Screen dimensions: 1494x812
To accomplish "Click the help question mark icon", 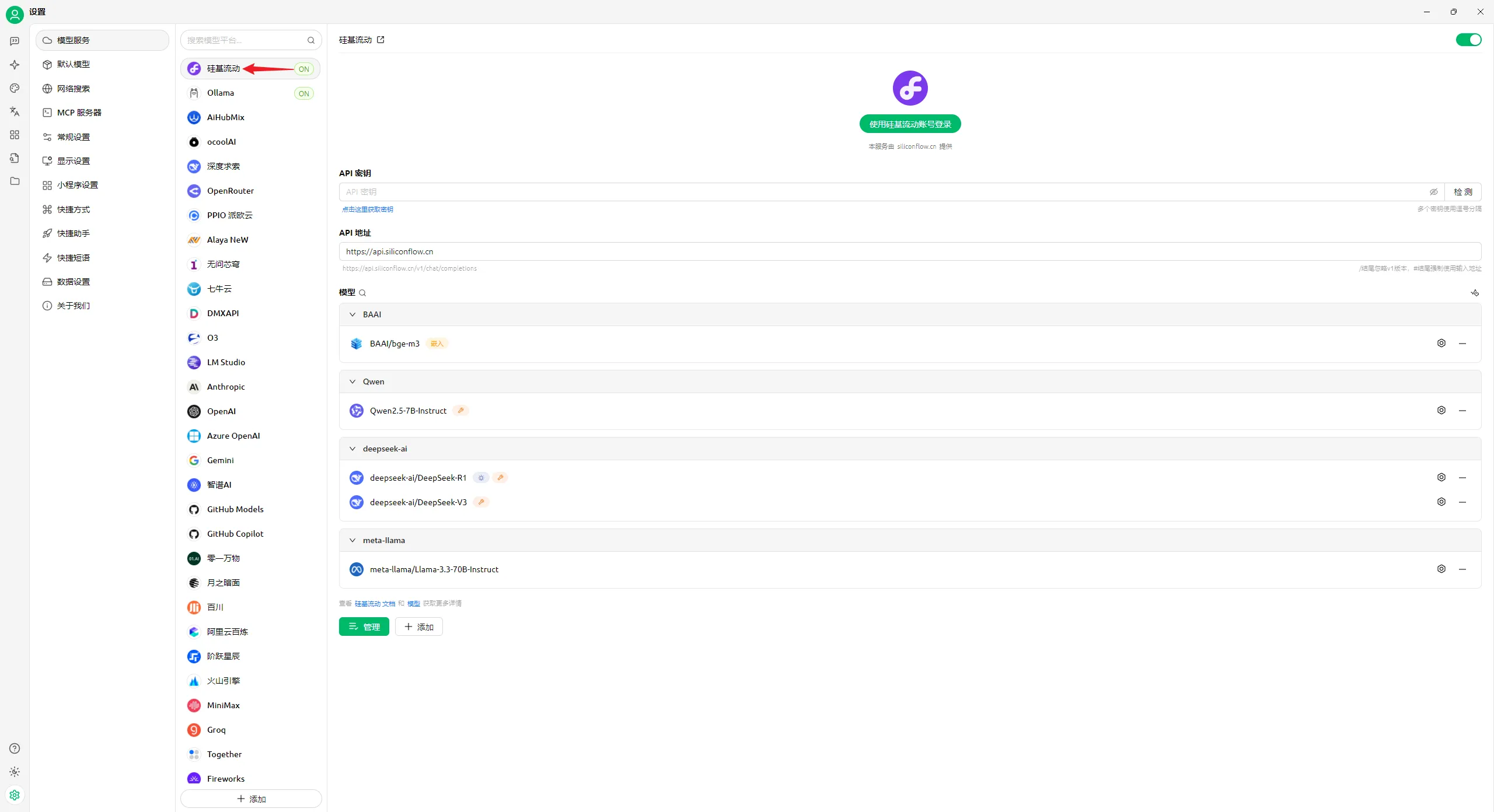I will (x=15, y=748).
